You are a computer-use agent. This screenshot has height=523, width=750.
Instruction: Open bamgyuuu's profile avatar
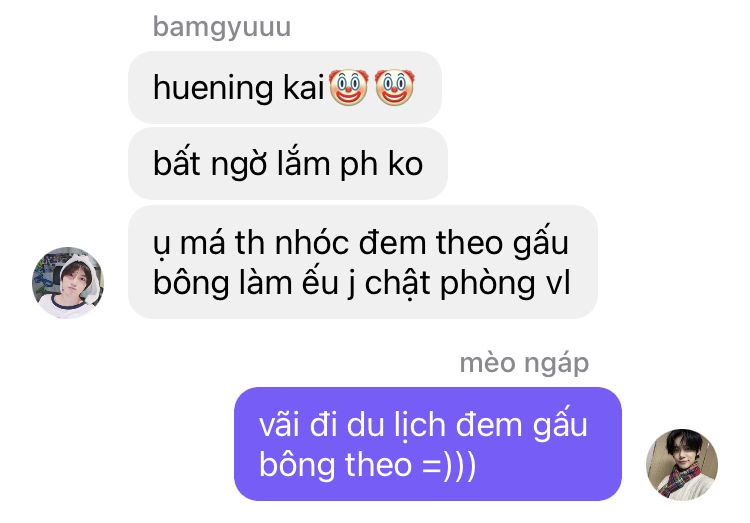pos(67,282)
